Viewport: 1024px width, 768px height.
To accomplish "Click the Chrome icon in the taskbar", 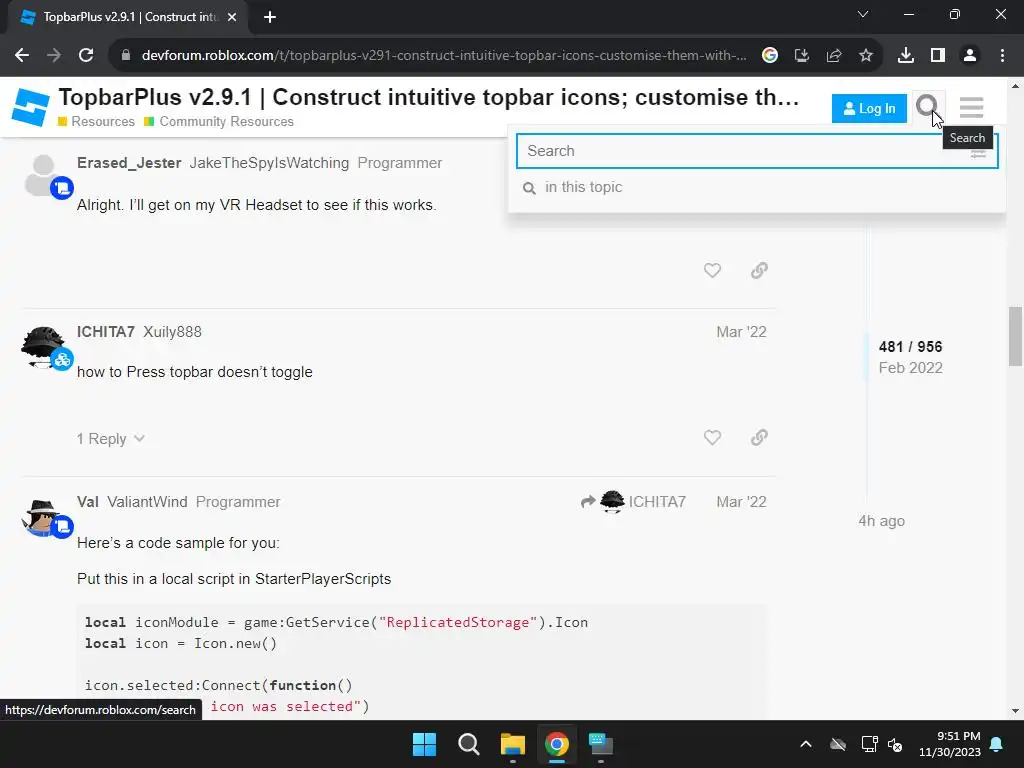I will (557, 744).
